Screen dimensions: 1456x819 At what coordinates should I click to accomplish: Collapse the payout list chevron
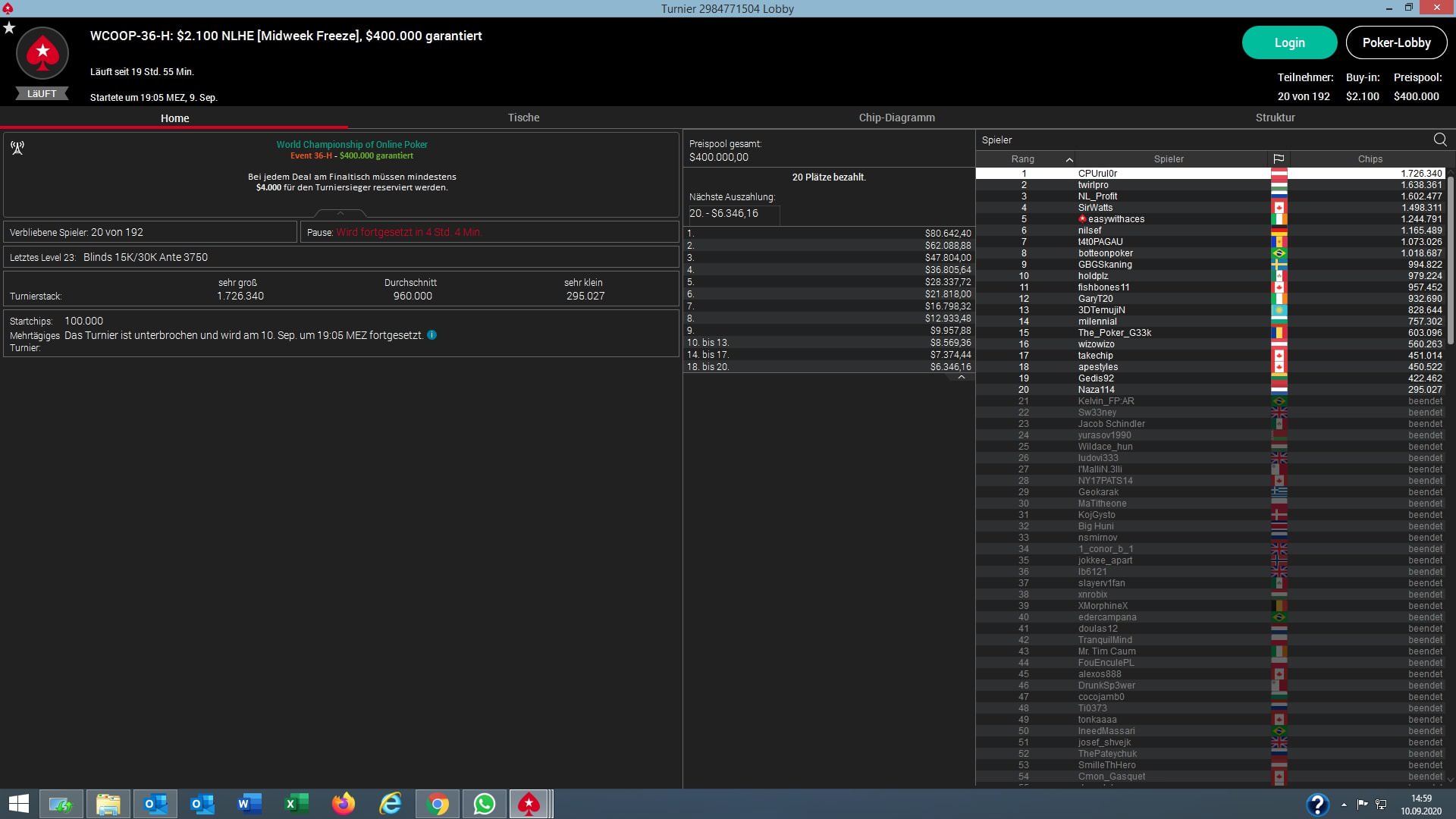tap(961, 377)
